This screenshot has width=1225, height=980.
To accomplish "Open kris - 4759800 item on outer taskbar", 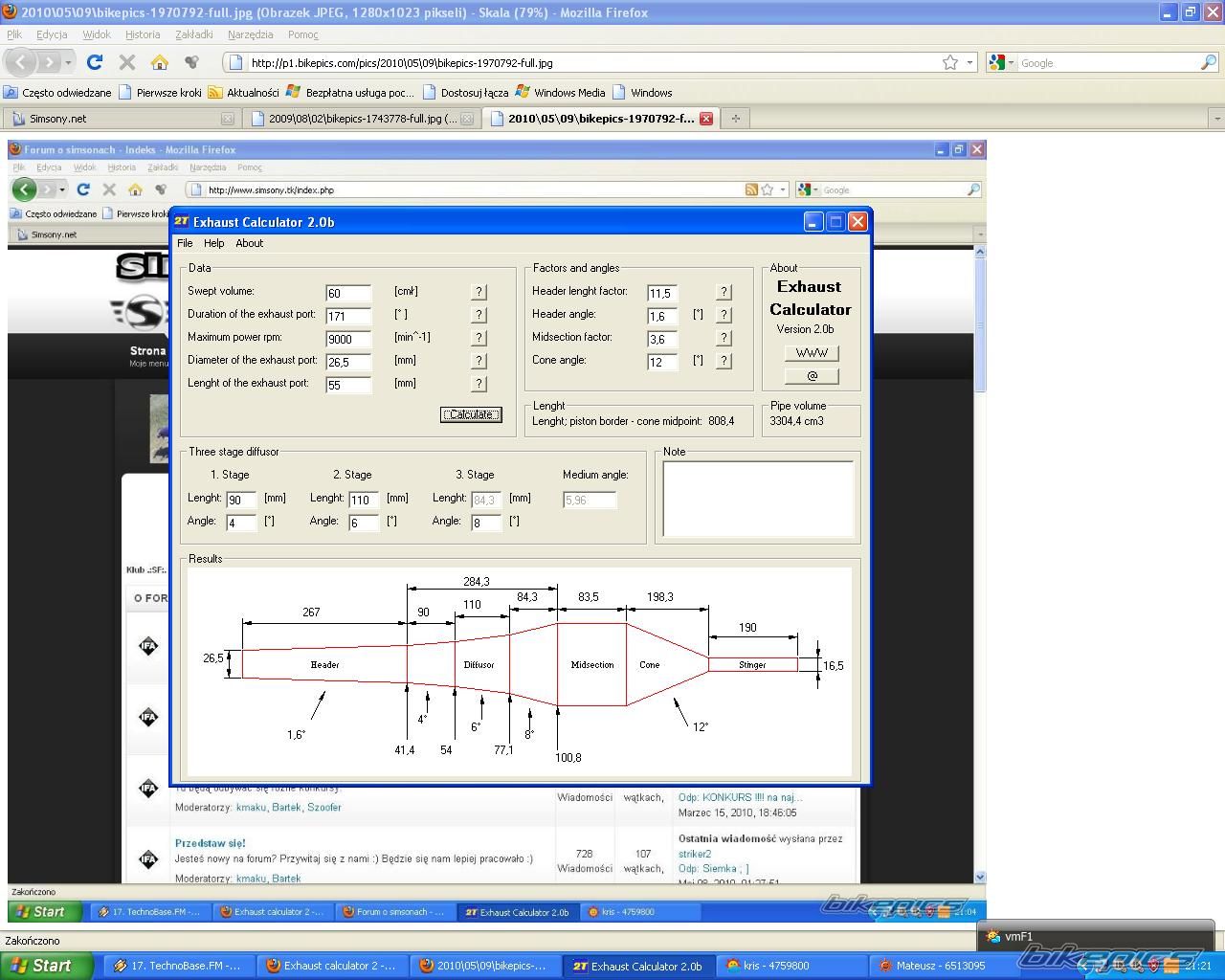I will 791,966.
